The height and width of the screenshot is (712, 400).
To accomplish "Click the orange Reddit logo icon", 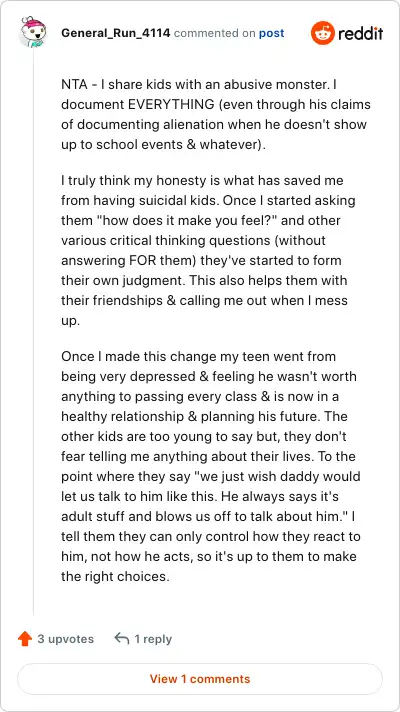I will 323,33.
